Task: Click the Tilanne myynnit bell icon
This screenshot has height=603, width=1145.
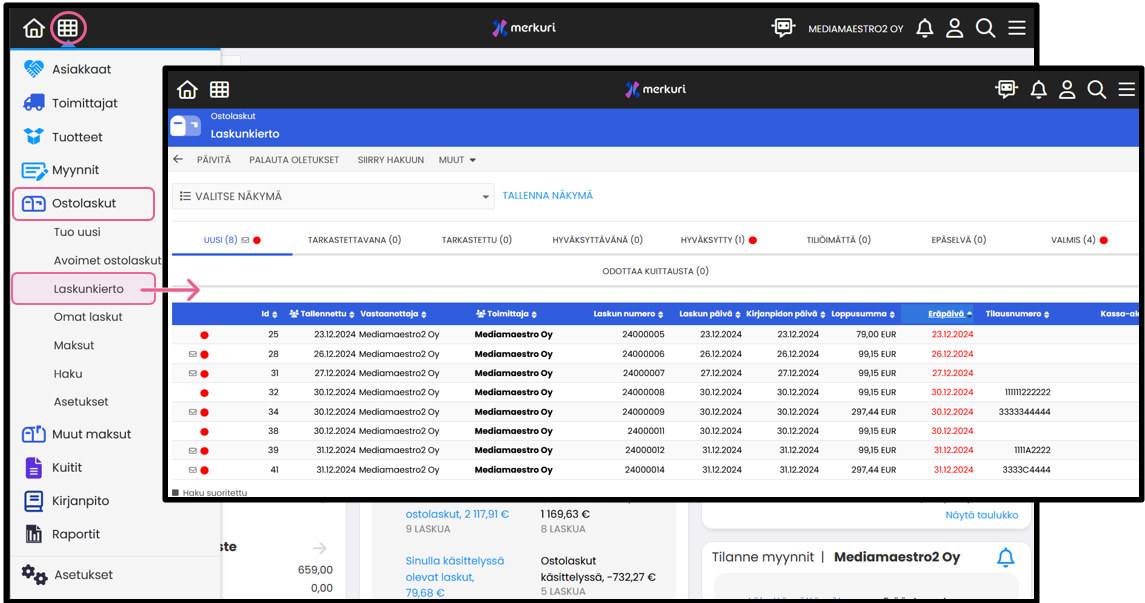Action: click(1005, 557)
